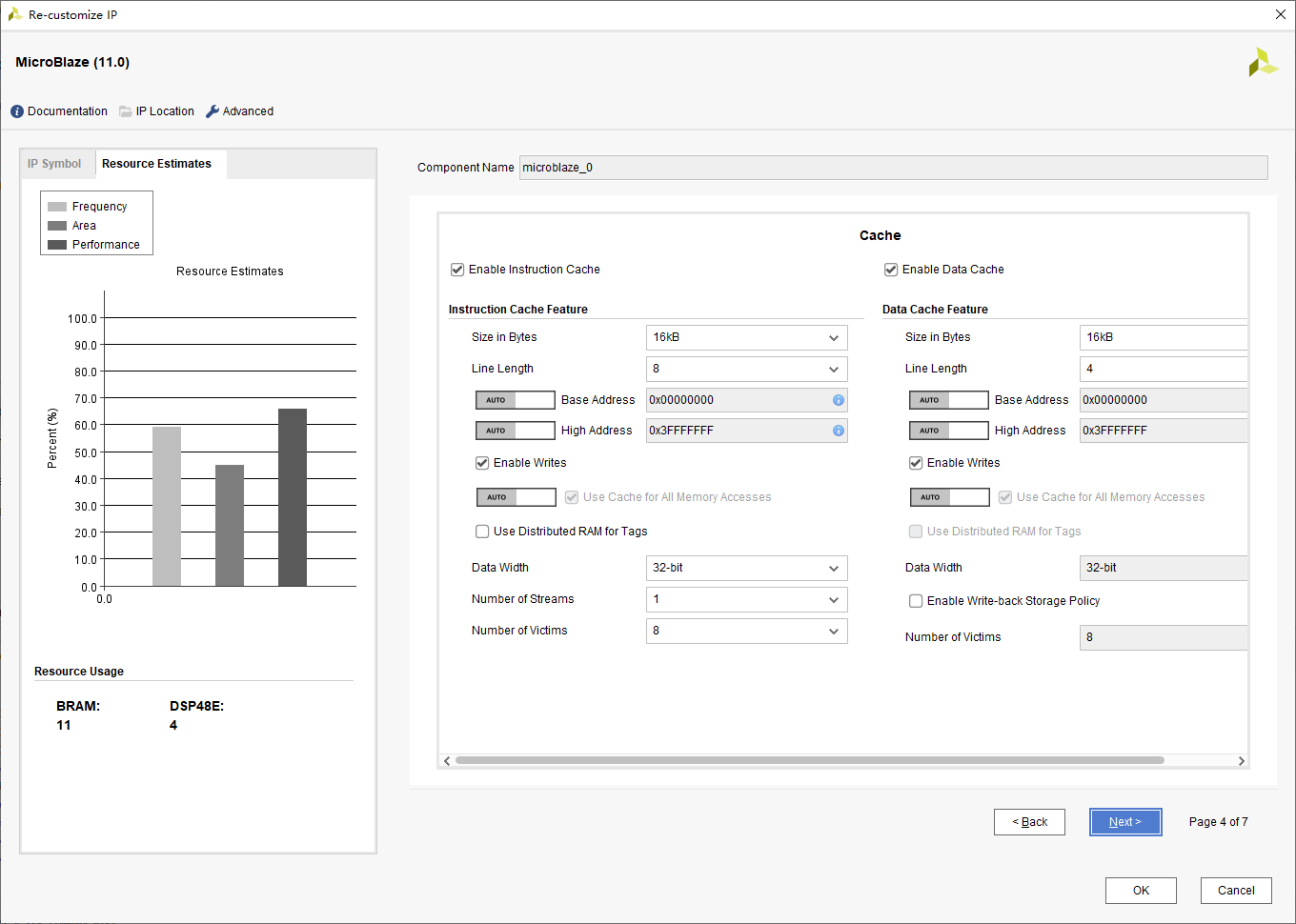Click the 'Instruction Cache Feature' heading
Viewport: 1296px width, 924px height.
click(518, 310)
